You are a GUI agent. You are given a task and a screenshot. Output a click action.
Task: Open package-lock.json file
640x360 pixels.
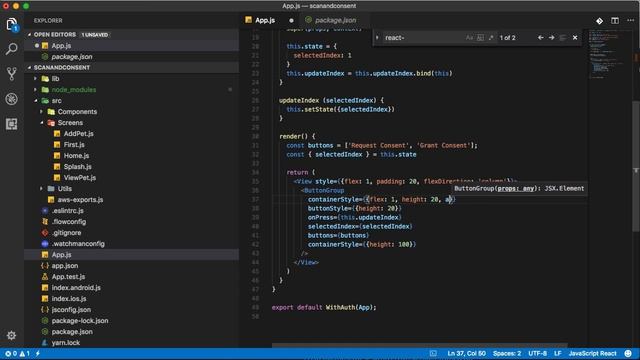pos(80,321)
